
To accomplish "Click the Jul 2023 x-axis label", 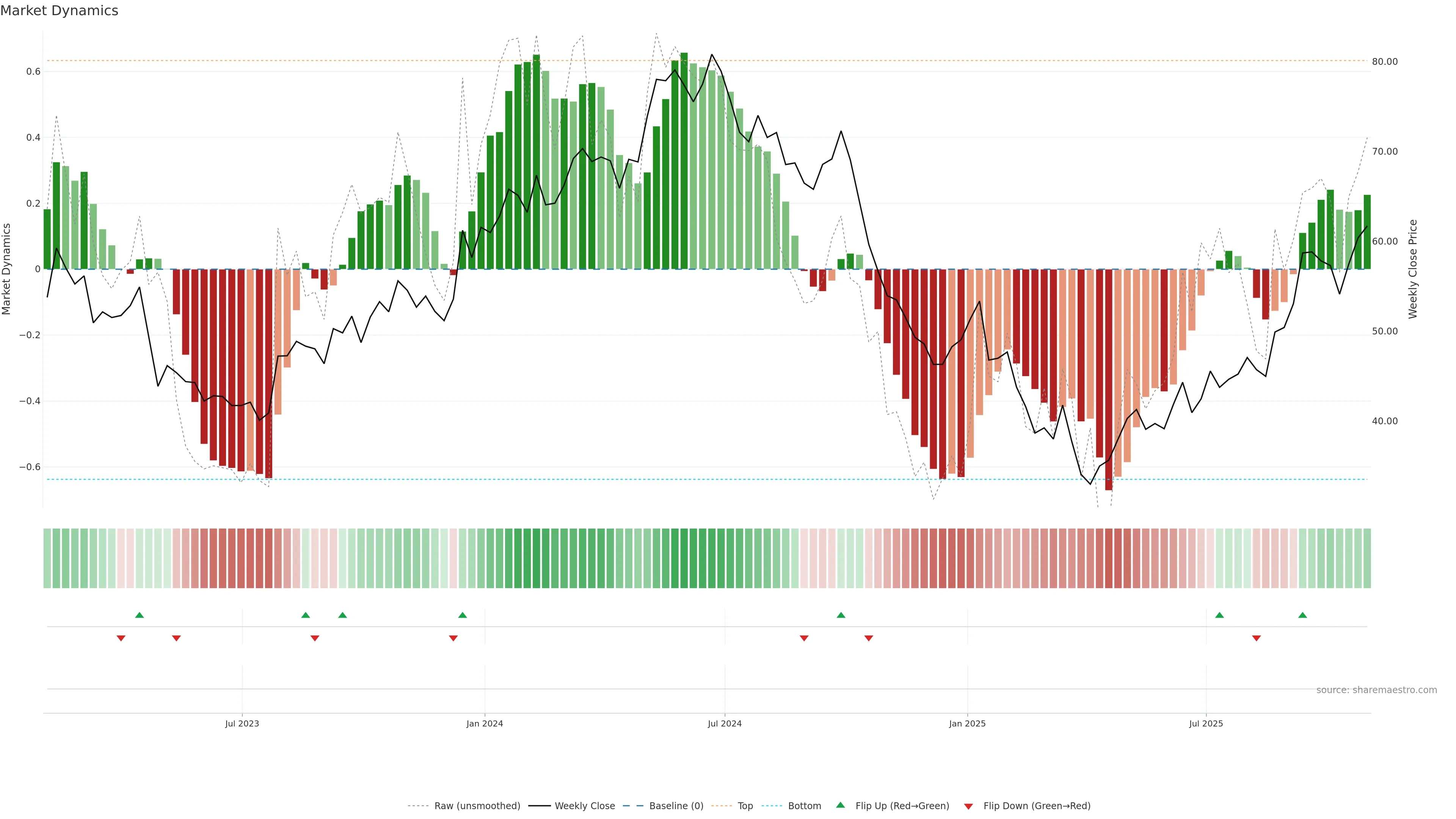I will [x=242, y=723].
